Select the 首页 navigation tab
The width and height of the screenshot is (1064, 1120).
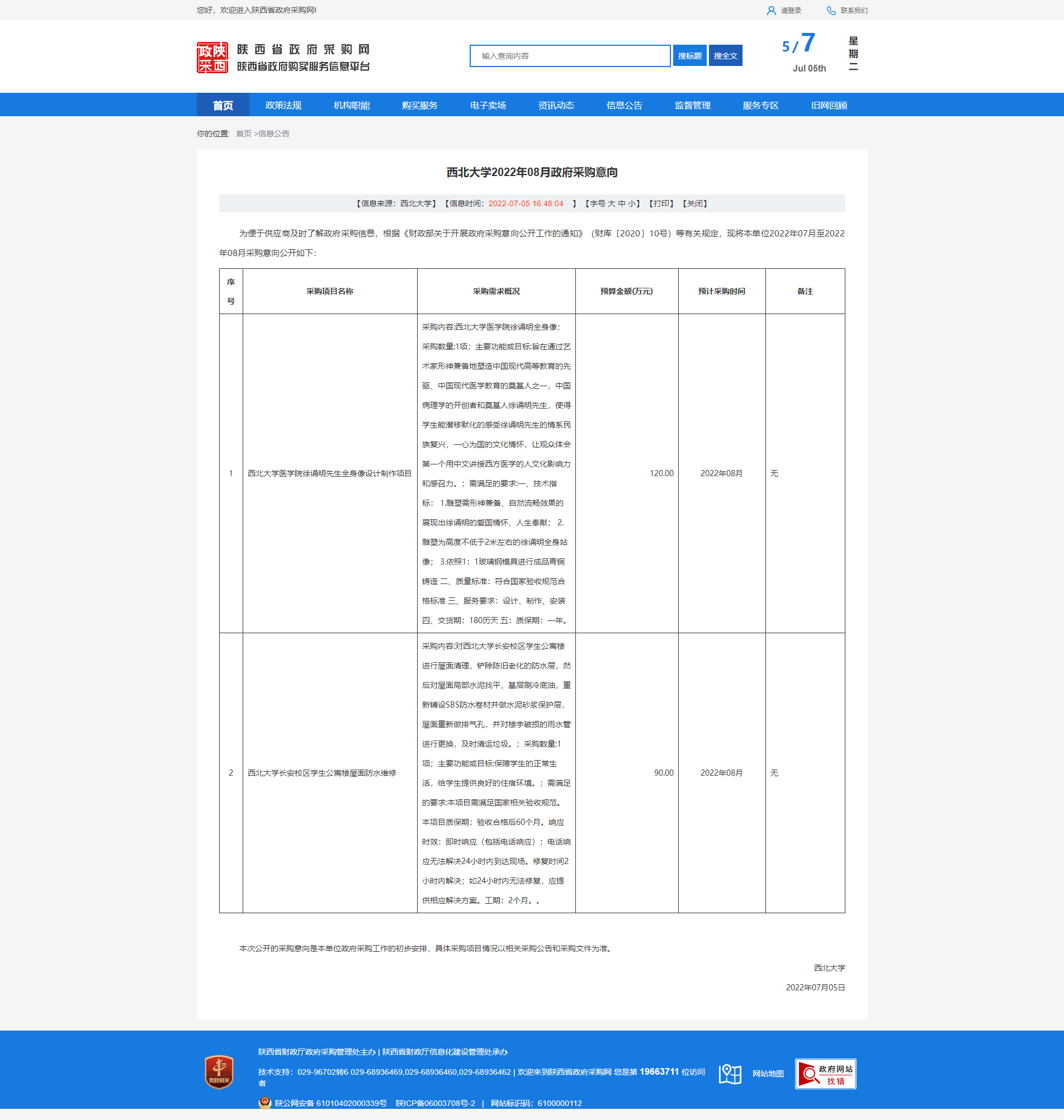tap(223, 106)
